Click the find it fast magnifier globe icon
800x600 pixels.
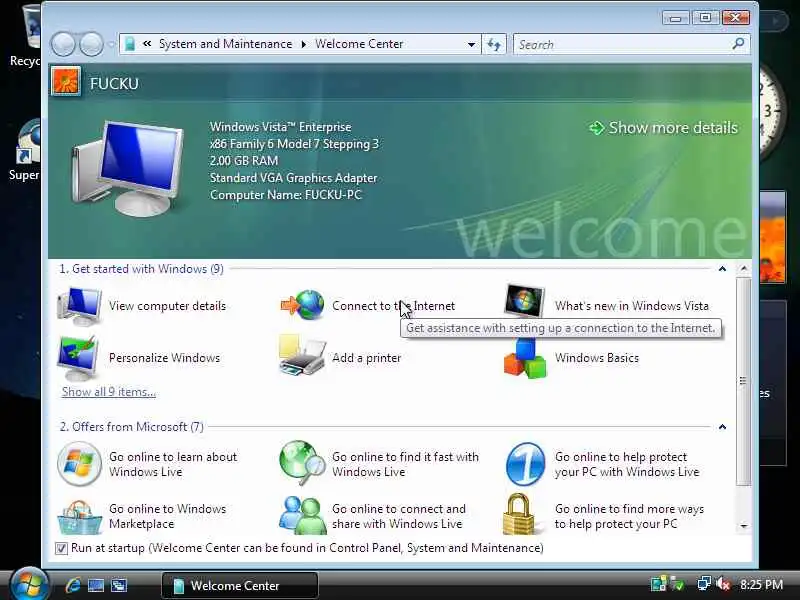[303, 463]
